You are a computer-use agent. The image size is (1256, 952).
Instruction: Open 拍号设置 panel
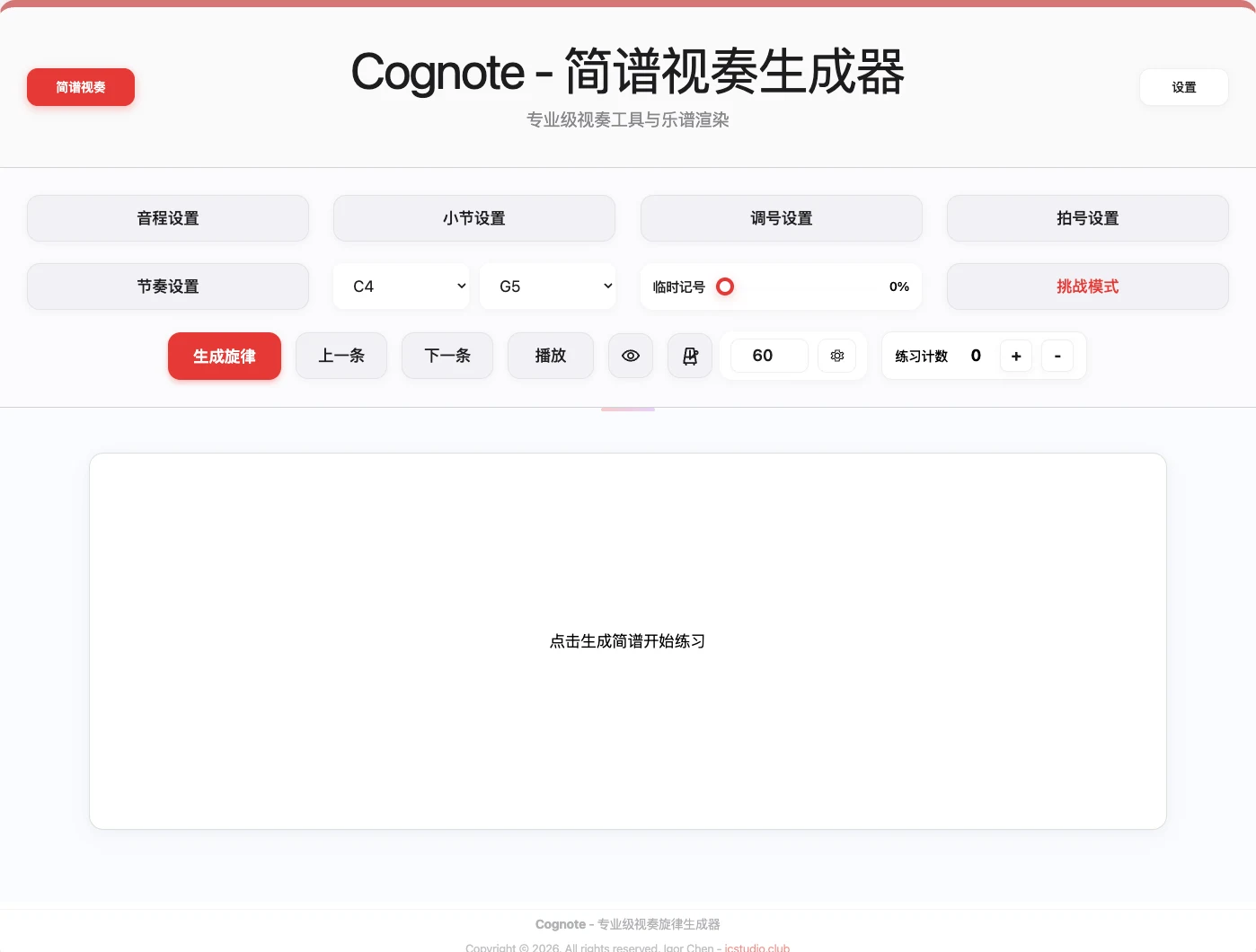(x=1088, y=218)
